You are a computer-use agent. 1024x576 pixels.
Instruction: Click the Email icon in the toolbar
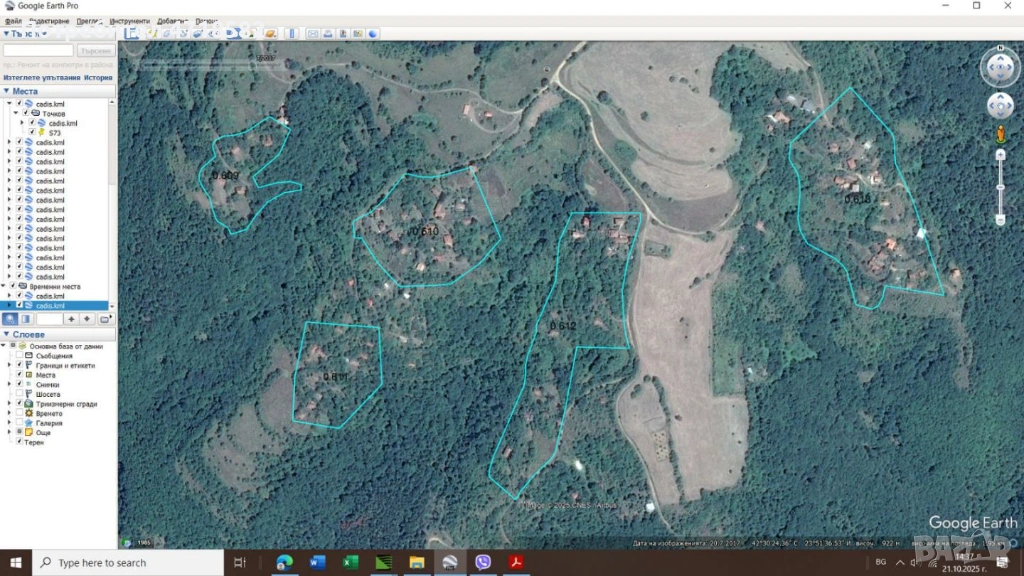312,34
